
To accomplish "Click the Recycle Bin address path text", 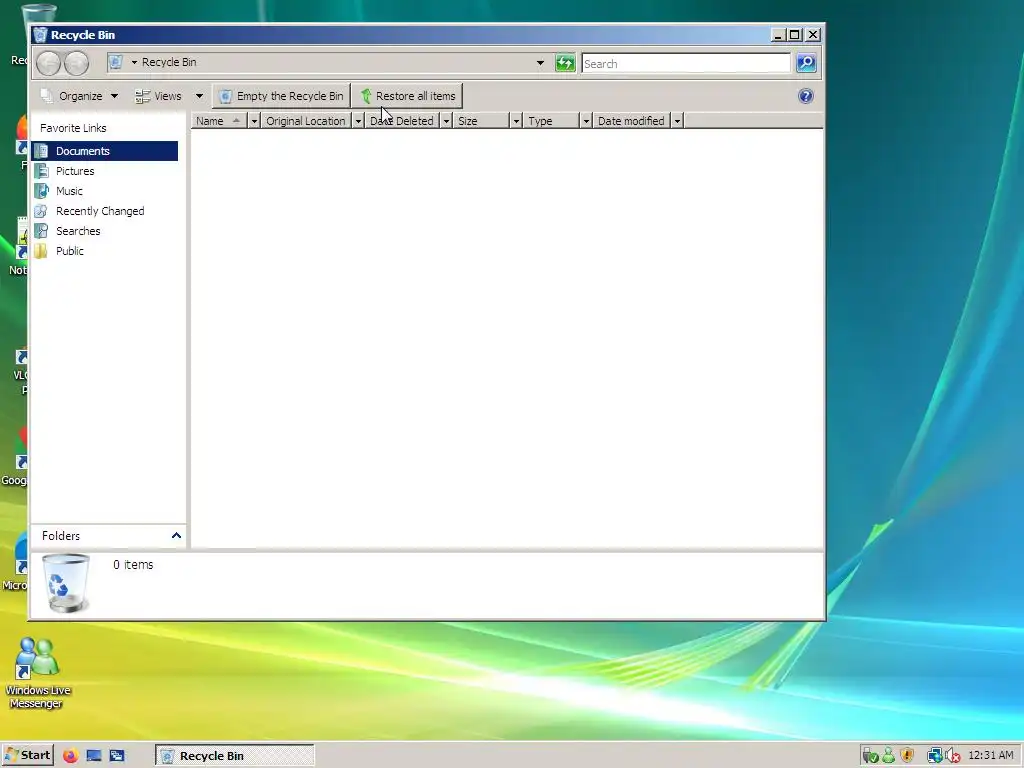I will pyautogui.click(x=169, y=62).
